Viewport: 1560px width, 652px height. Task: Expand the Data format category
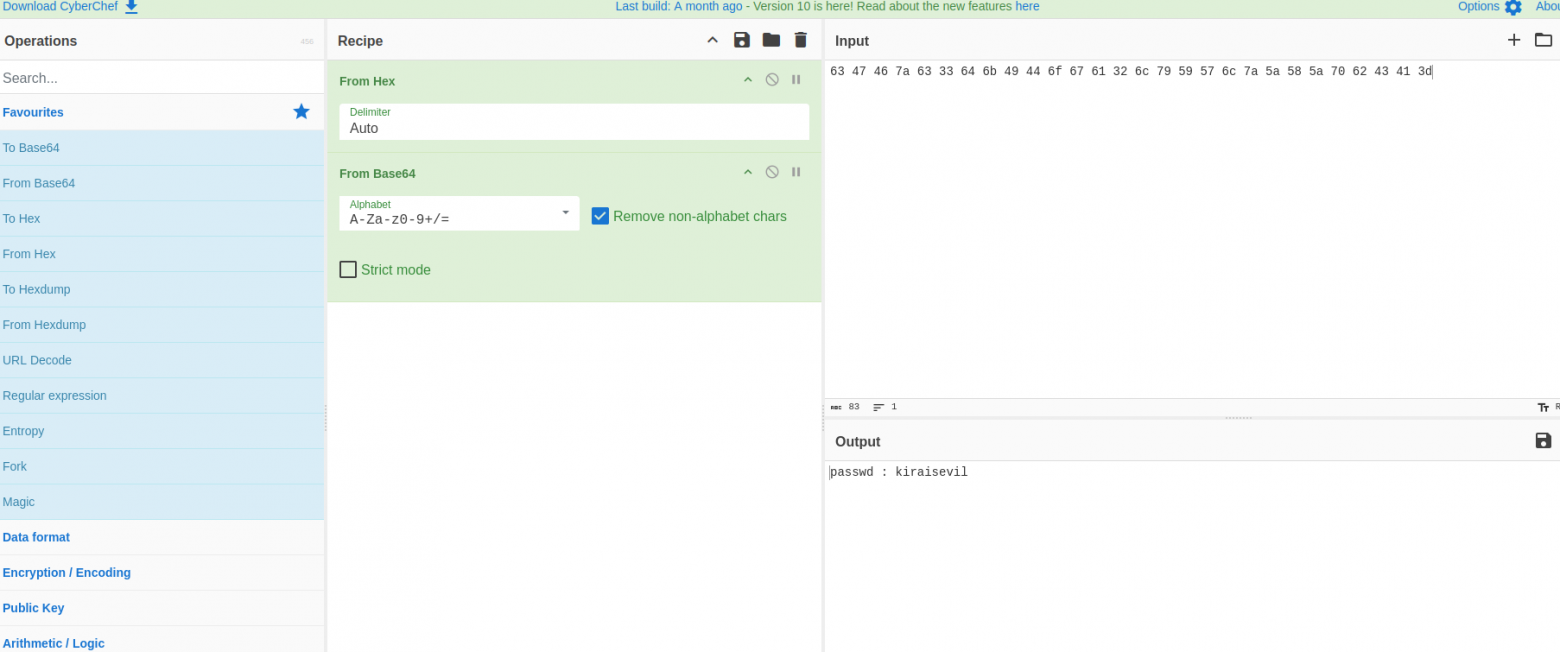[x=162, y=537]
